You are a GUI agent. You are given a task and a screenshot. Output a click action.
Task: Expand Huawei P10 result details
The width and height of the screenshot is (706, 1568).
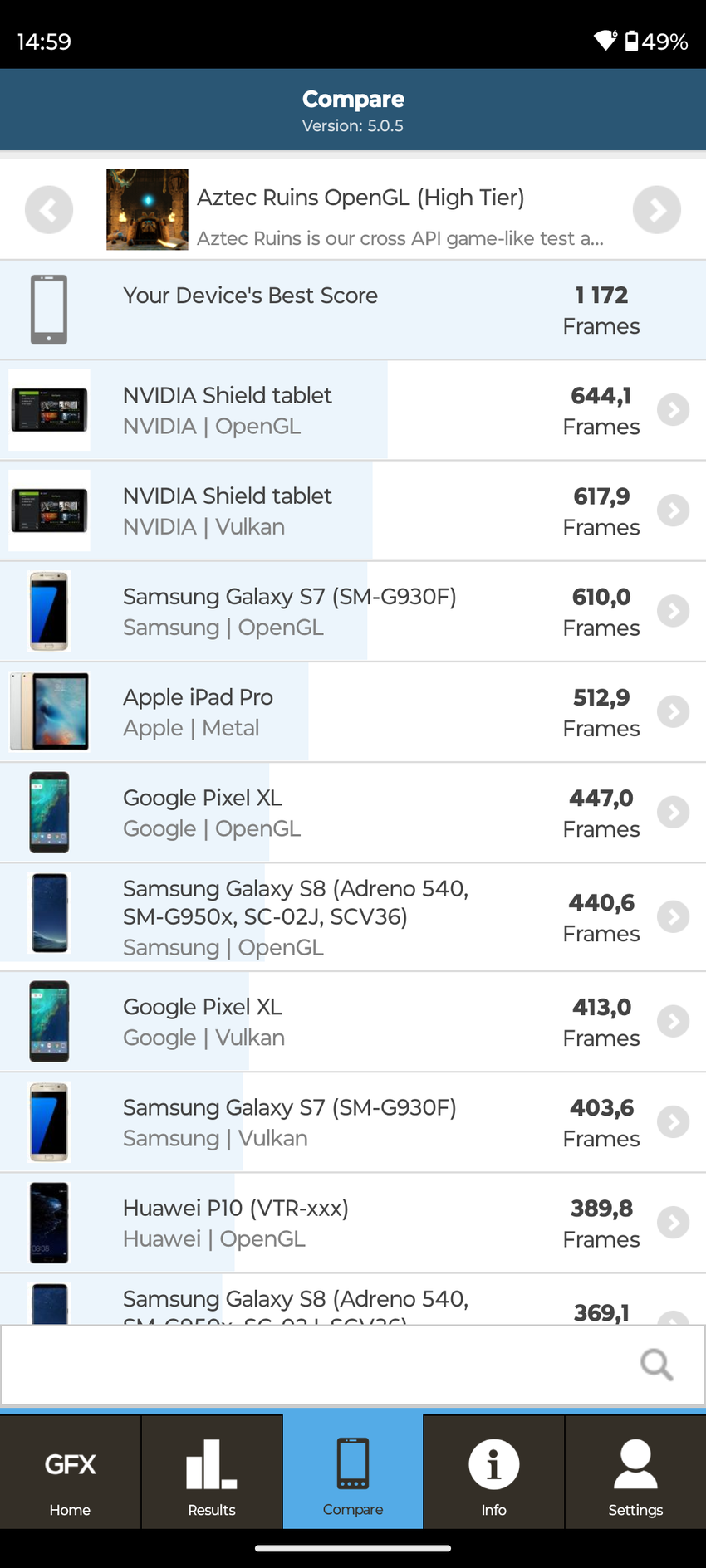pos(673,1222)
